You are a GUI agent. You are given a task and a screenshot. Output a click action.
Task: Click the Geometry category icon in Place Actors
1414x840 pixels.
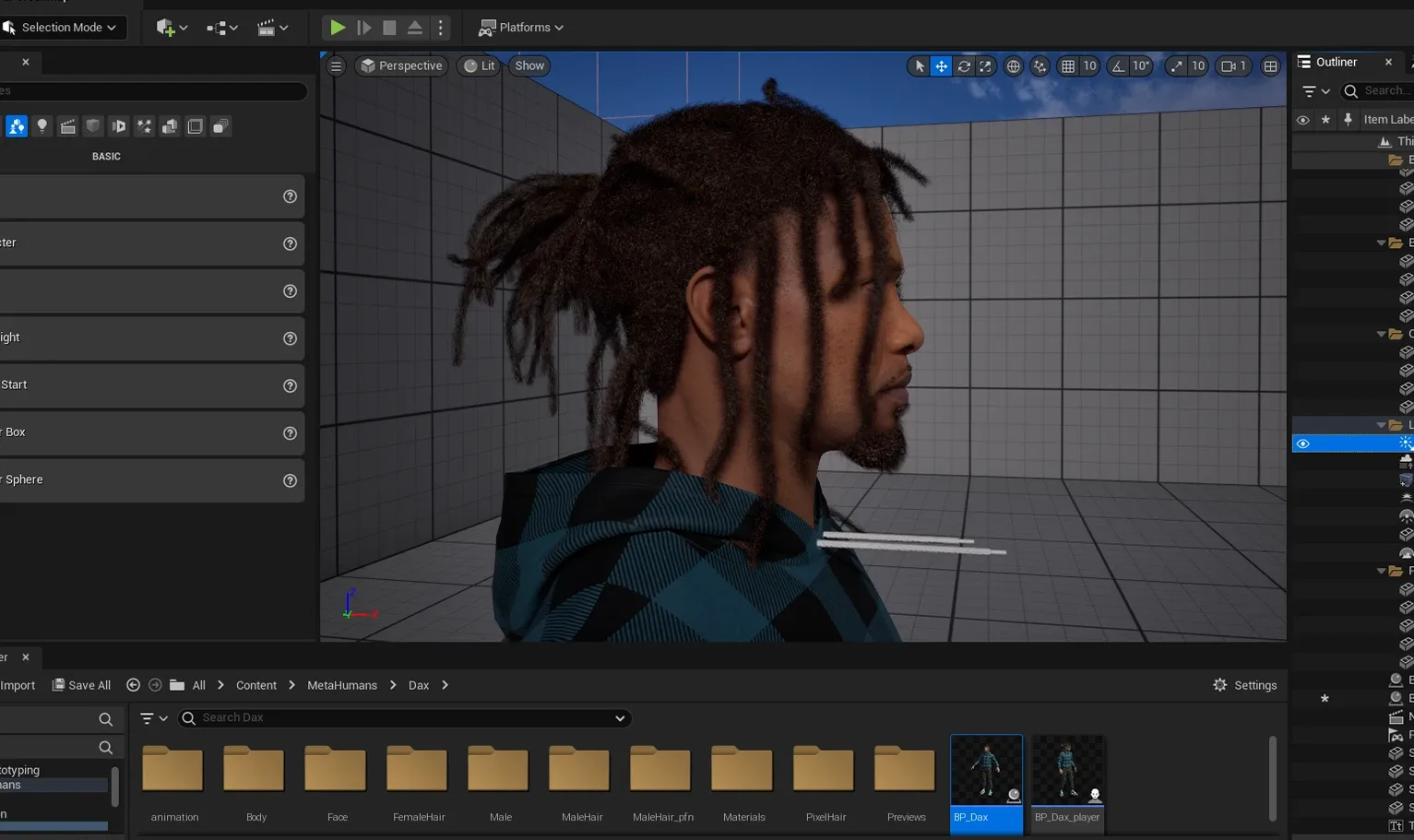tap(170, 125)
